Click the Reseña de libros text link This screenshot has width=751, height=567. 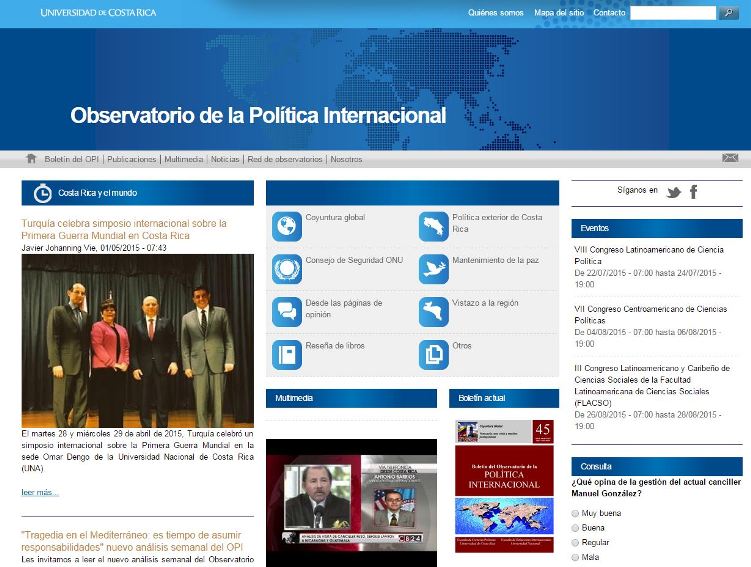point(335,346)
